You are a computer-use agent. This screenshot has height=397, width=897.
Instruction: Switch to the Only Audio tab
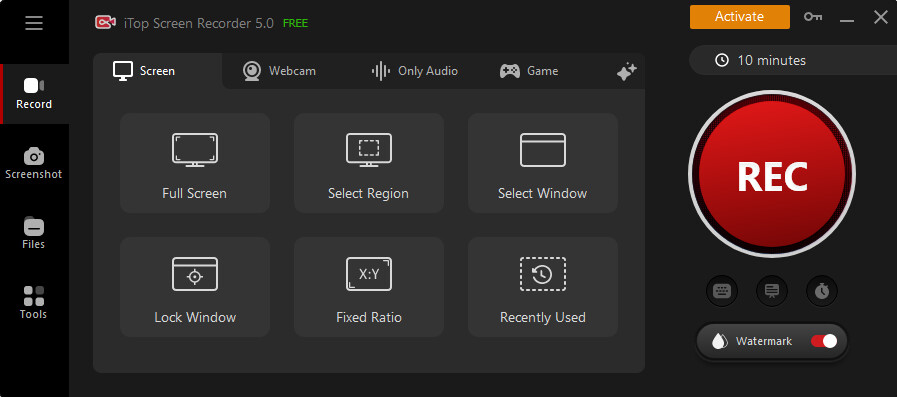[x=414, y=71]
